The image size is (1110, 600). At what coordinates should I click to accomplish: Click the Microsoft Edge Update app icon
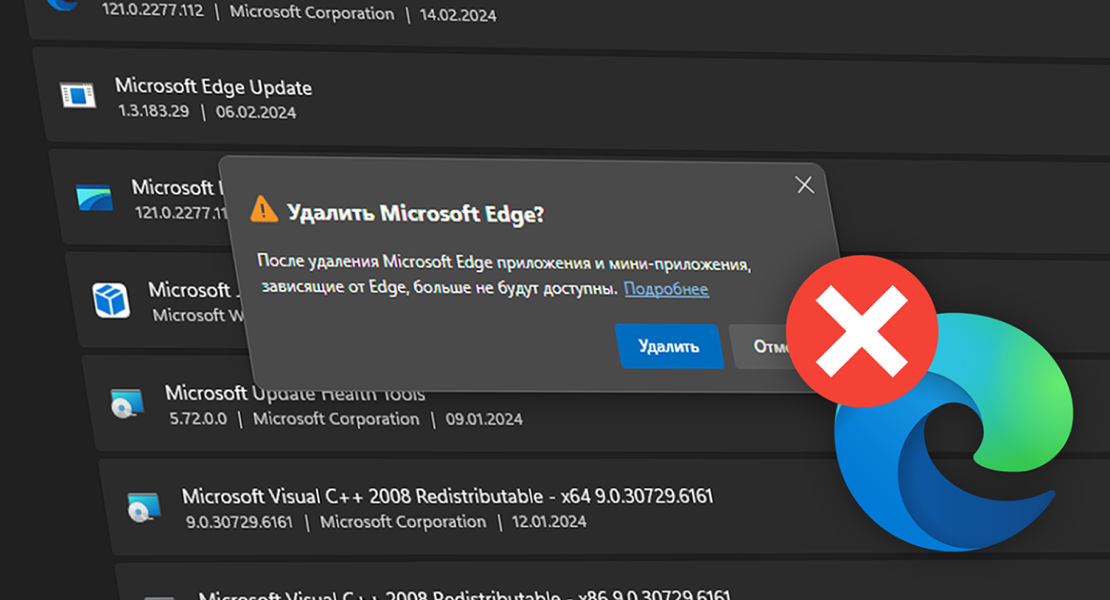(x=78, y=95)
